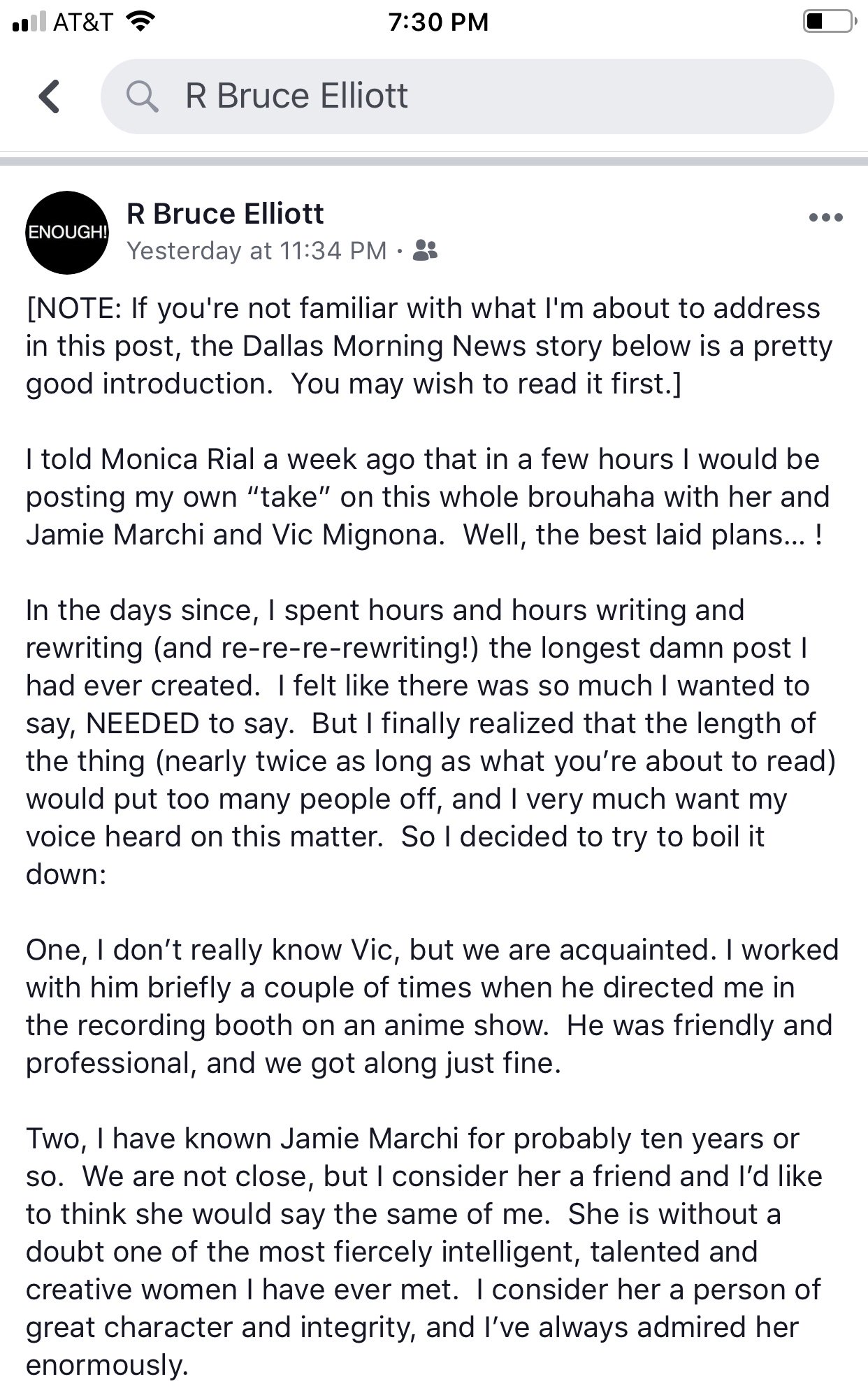Viewport: 868px width, 1400px height.
Task: Open R Bruce Elliott's profile from post author name
Action: click(225, 213)
